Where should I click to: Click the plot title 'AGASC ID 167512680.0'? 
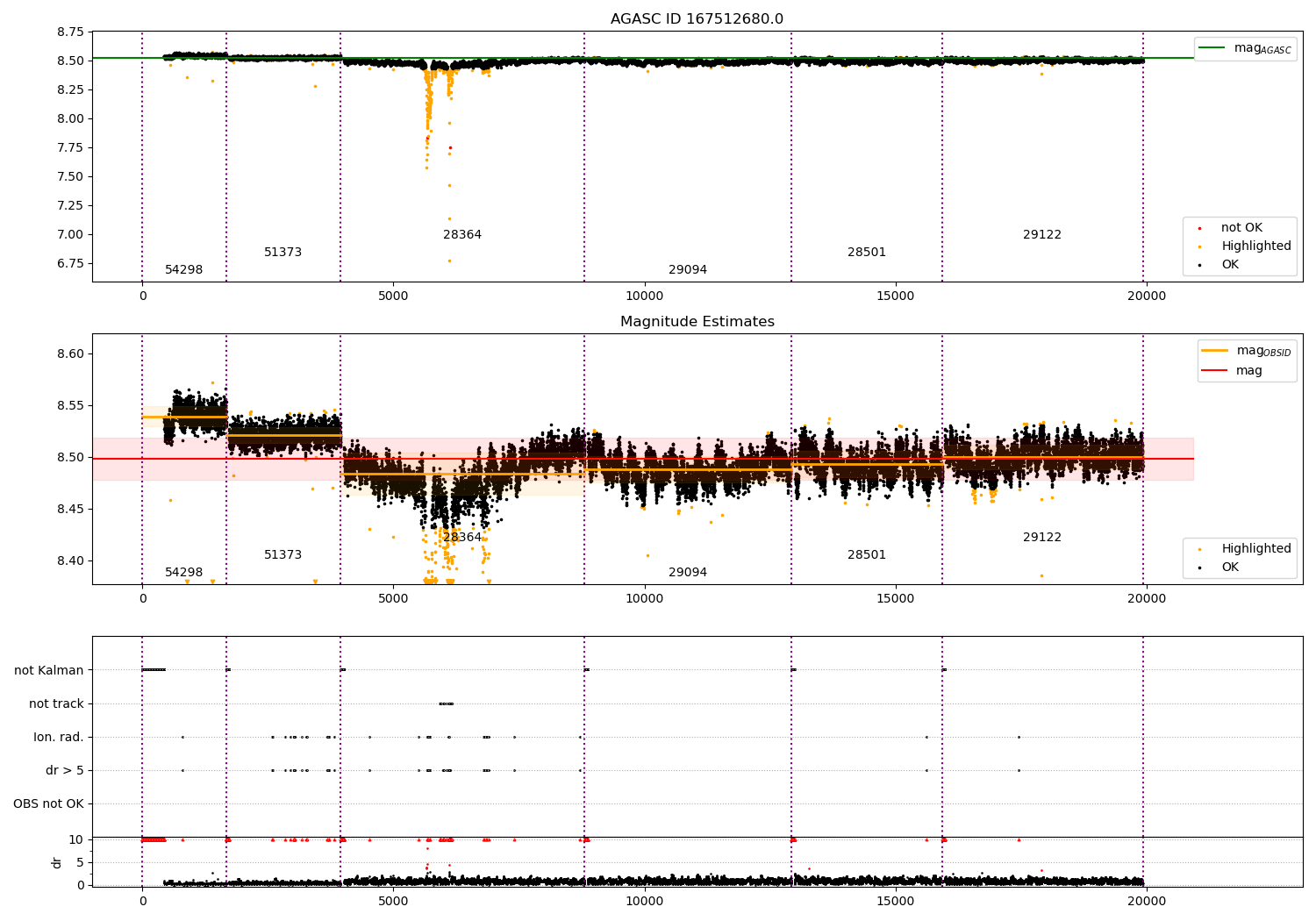[x=697, y=19]
